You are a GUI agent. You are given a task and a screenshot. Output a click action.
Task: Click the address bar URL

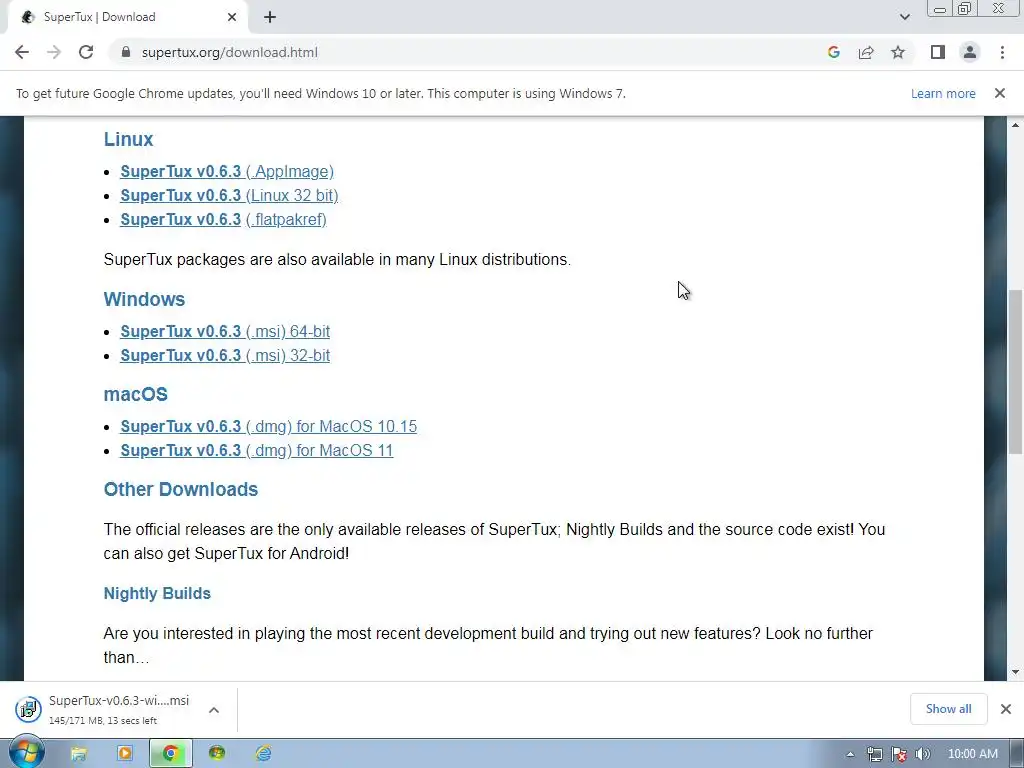tap(229, 52)
